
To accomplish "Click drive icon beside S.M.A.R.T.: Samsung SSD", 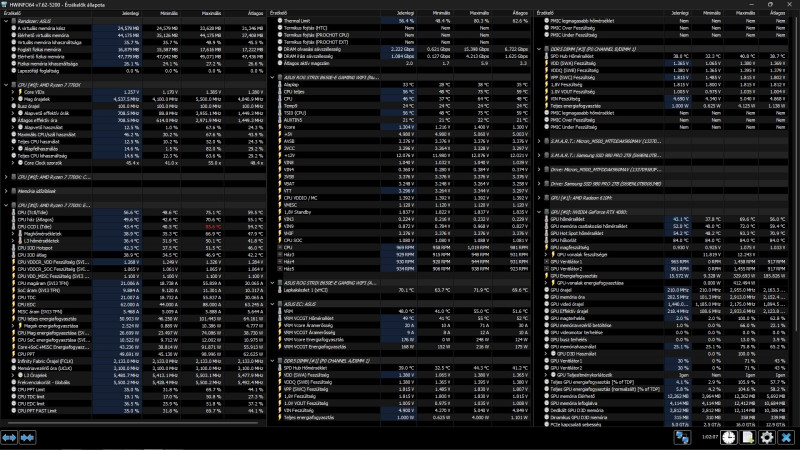I will pyautogui.click(x=546, y=155).
